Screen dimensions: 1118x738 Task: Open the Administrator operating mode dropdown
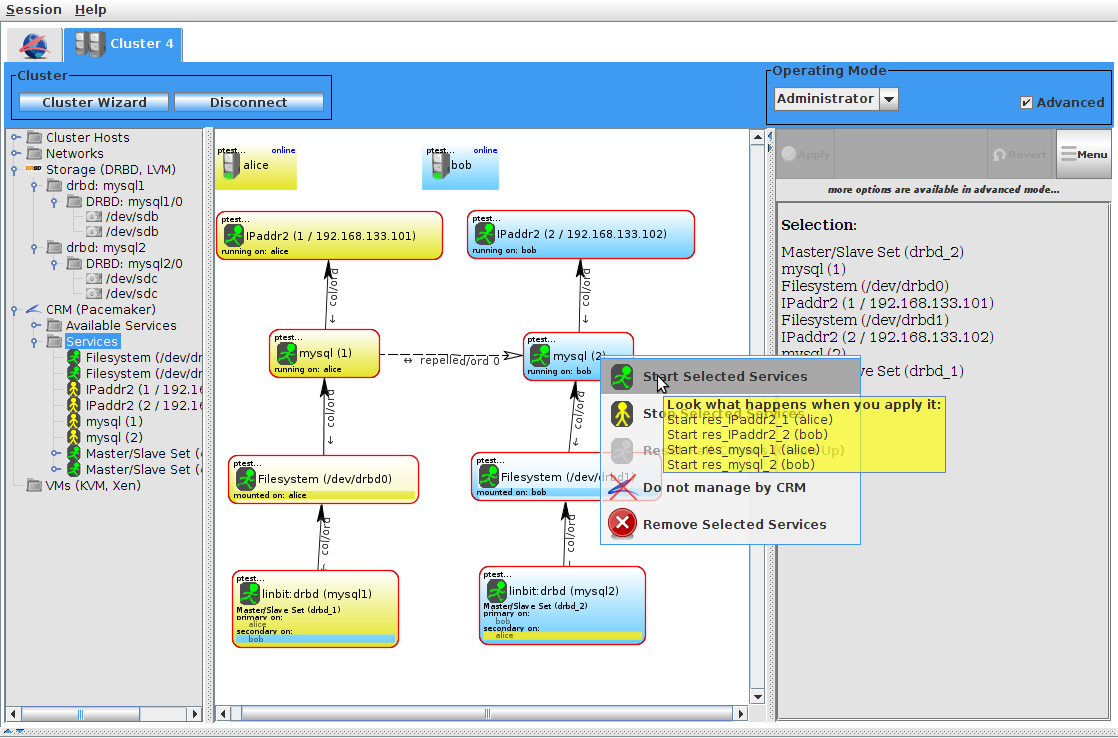click(x=888, y=99)
